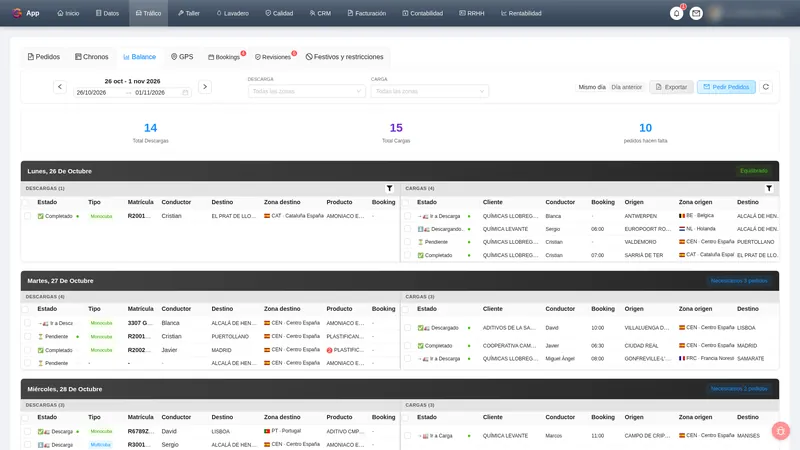Click the Pedir Pedidos button
This screenshot has height=450, width=800.
coord(726,87)
